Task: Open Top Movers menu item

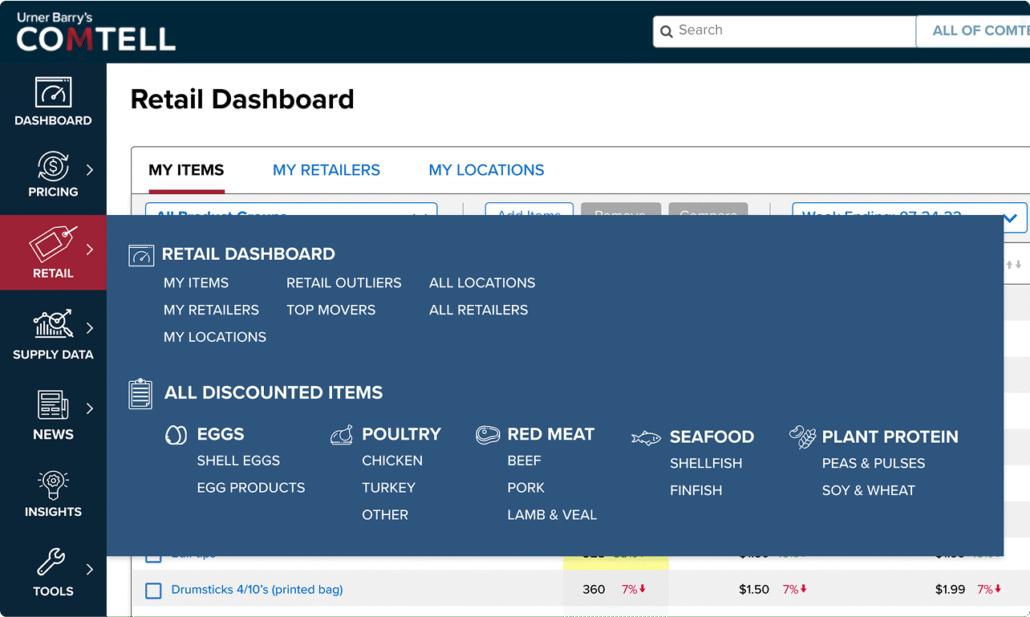Action: 330,310
